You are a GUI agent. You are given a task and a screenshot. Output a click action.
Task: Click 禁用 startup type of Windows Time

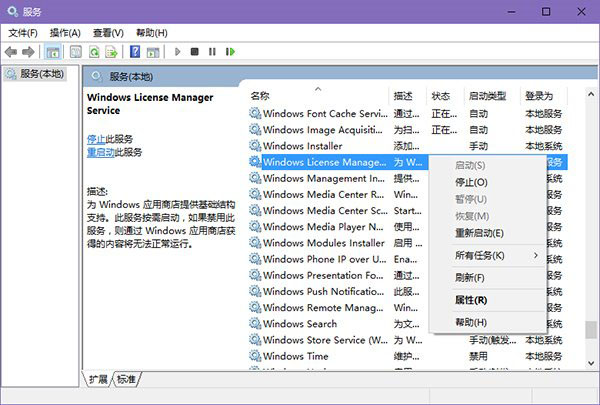tap(478, 356)
